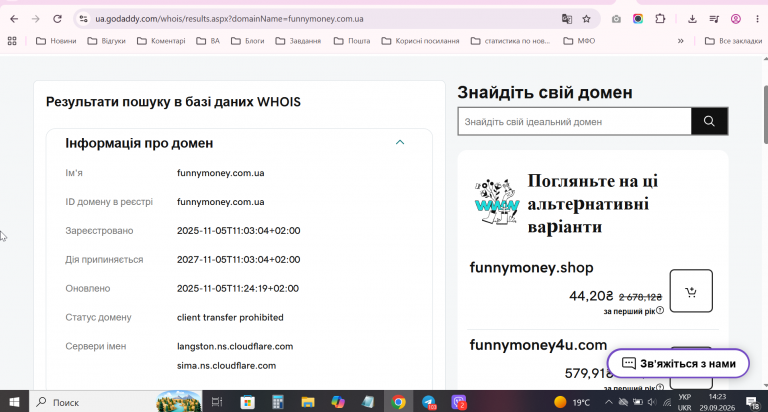Select the funnymoney4u.com domain name
Viewport: 768px width, 412px height.
(538, 345)
